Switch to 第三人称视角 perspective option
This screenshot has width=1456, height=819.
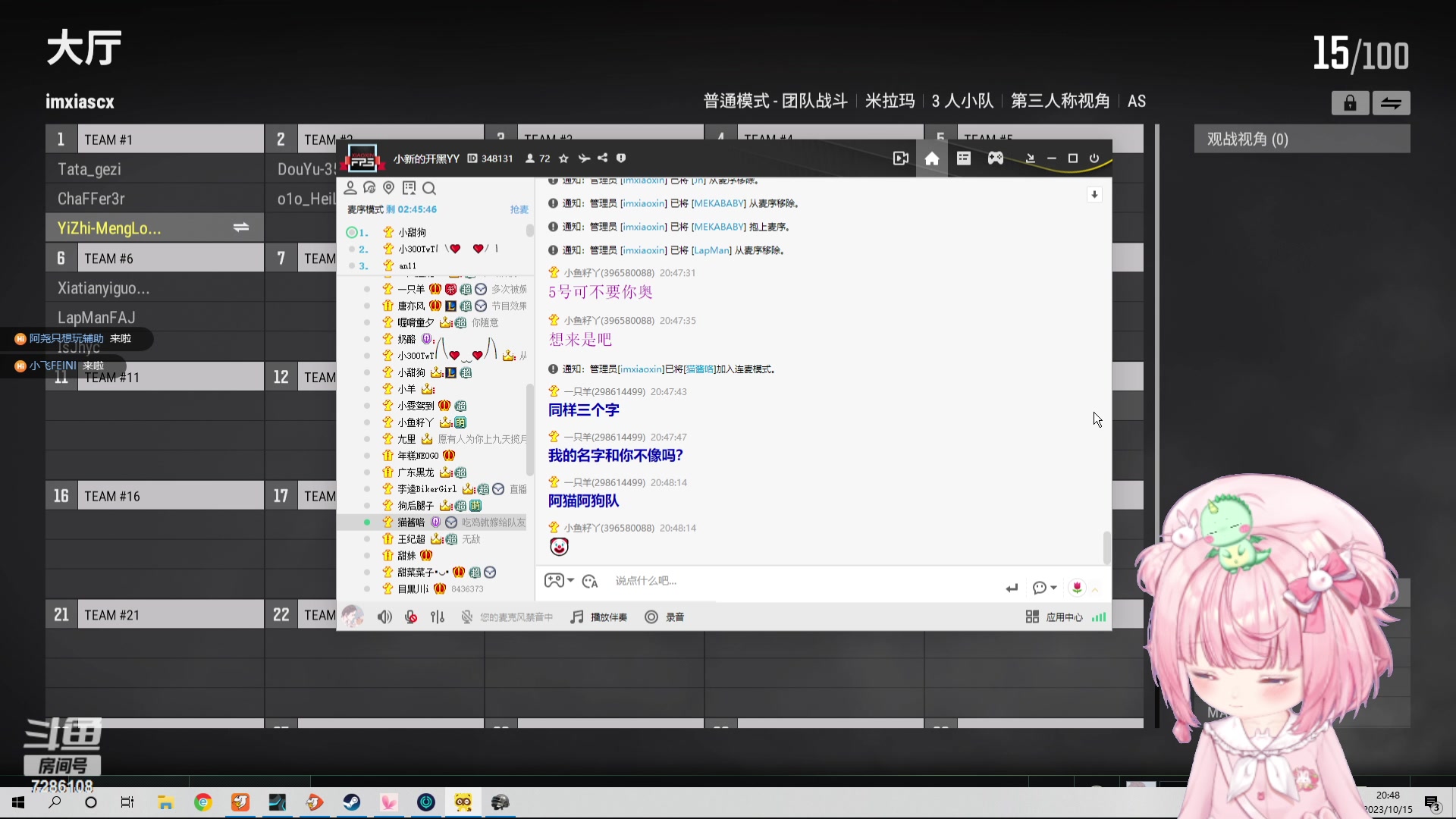pos(1059,100)
